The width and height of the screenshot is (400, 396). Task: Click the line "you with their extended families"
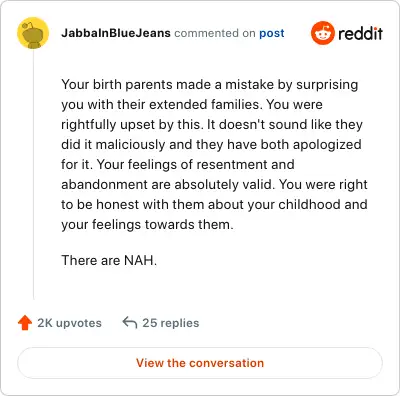192,104
